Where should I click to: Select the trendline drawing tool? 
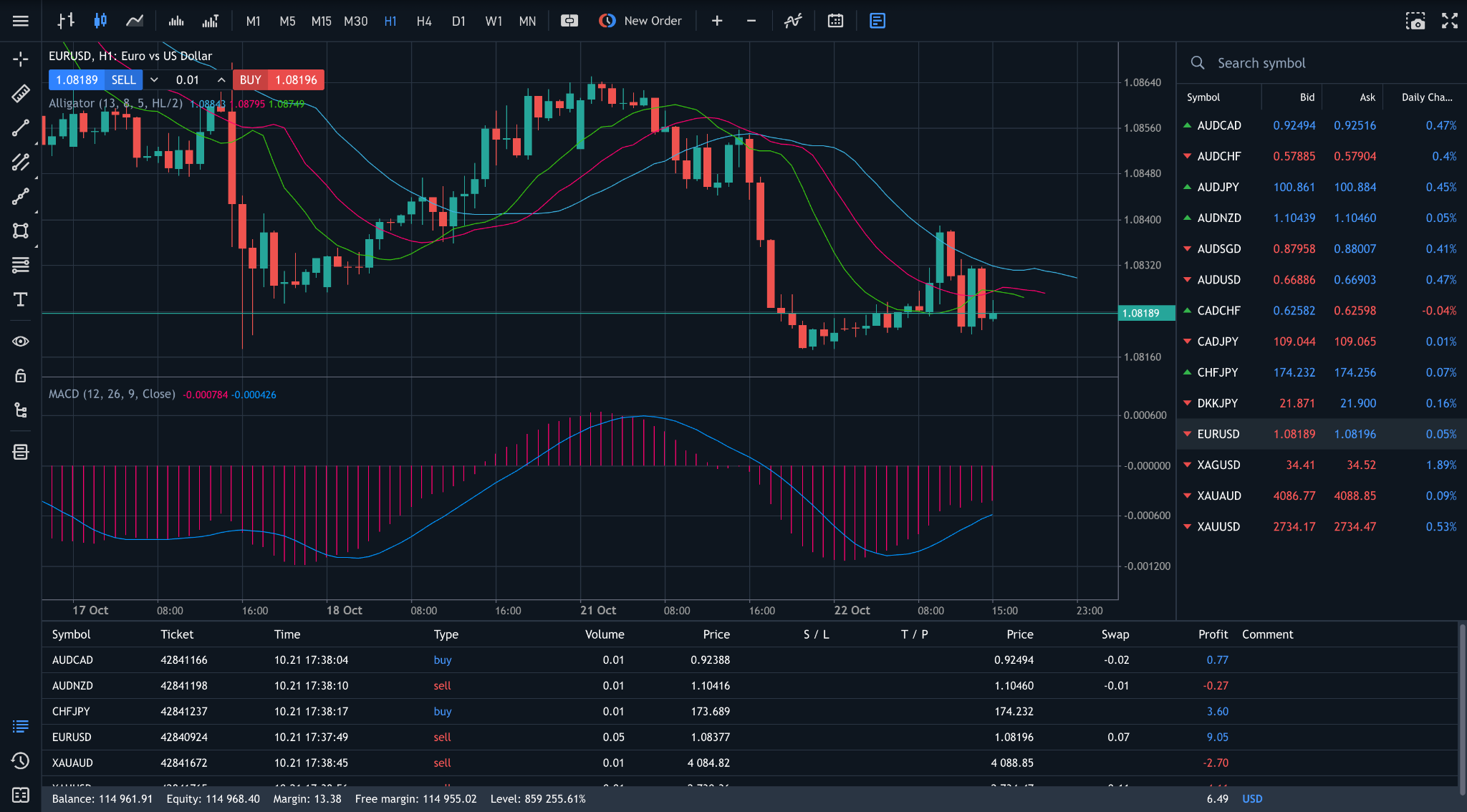(20, 127)
